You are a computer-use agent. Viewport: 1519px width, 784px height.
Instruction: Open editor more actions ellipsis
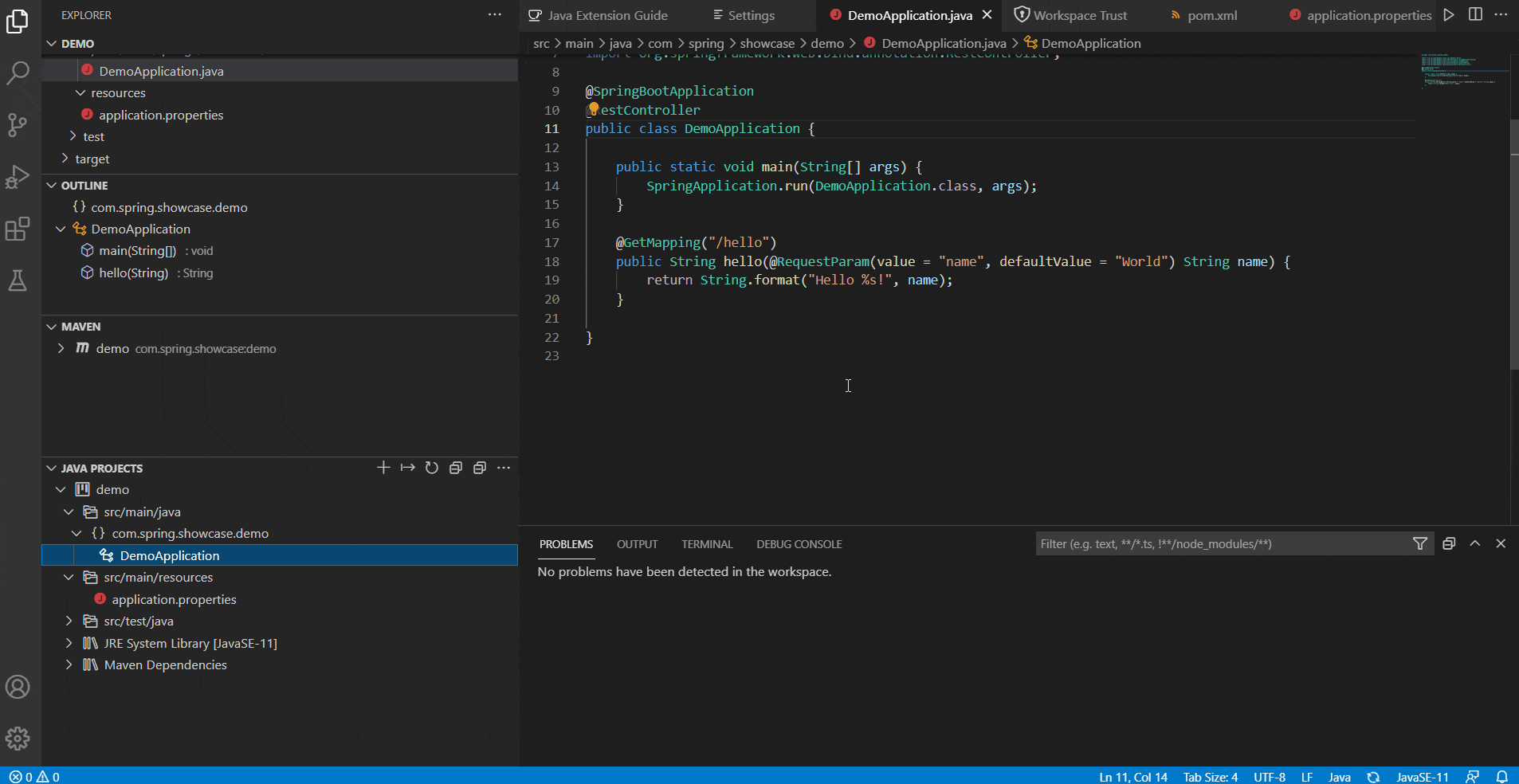coord(1501,14)
